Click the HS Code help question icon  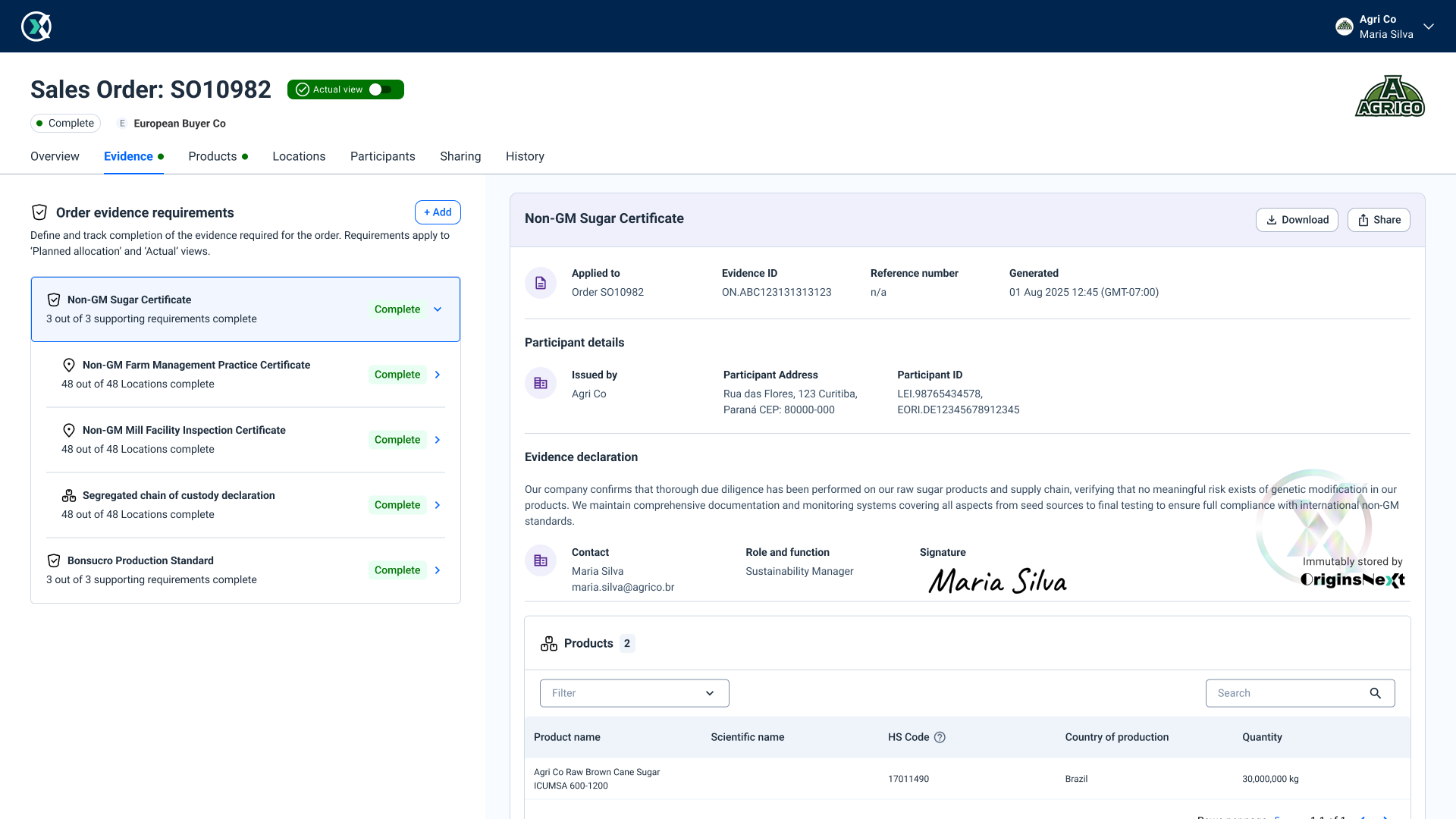pos(940,737)
